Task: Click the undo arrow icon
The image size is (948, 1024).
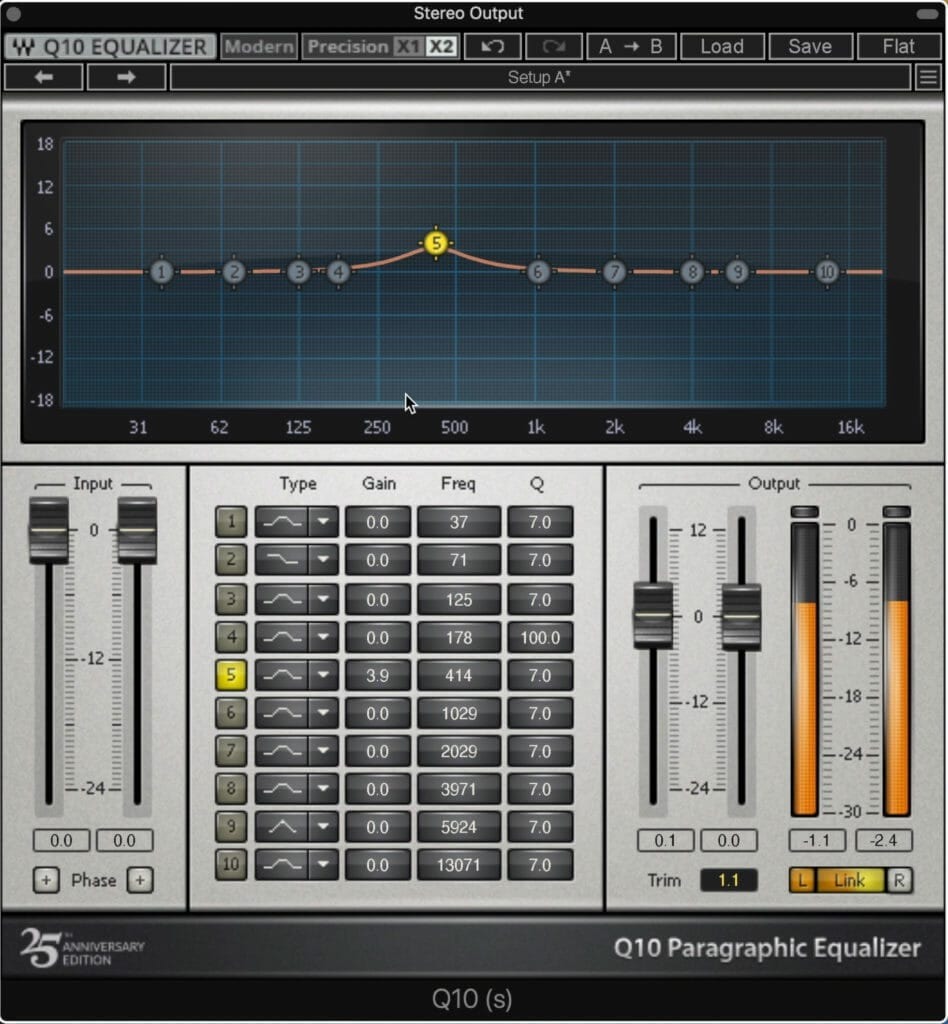Action: pos(492,46)
